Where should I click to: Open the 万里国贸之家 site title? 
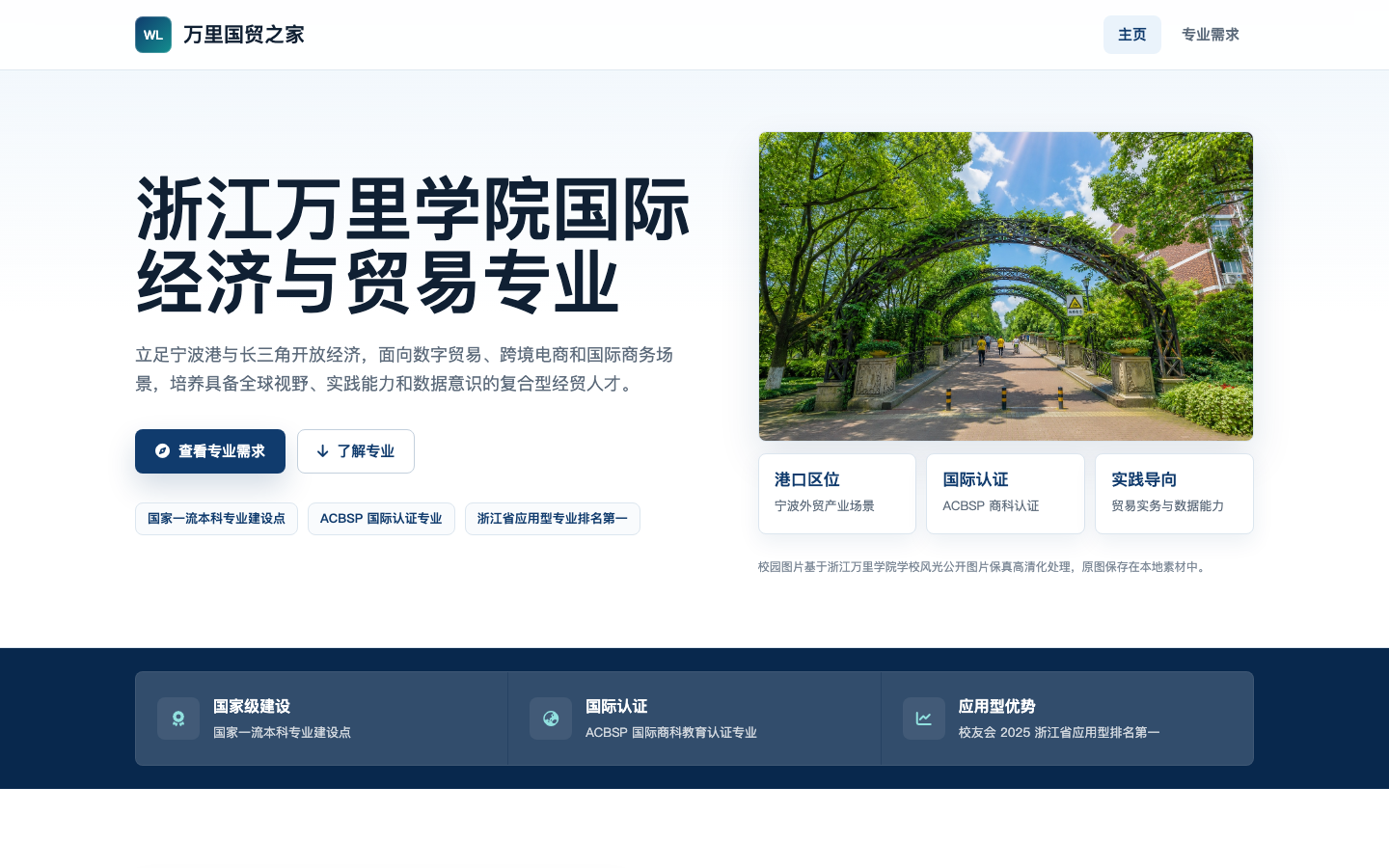point(244,35)
